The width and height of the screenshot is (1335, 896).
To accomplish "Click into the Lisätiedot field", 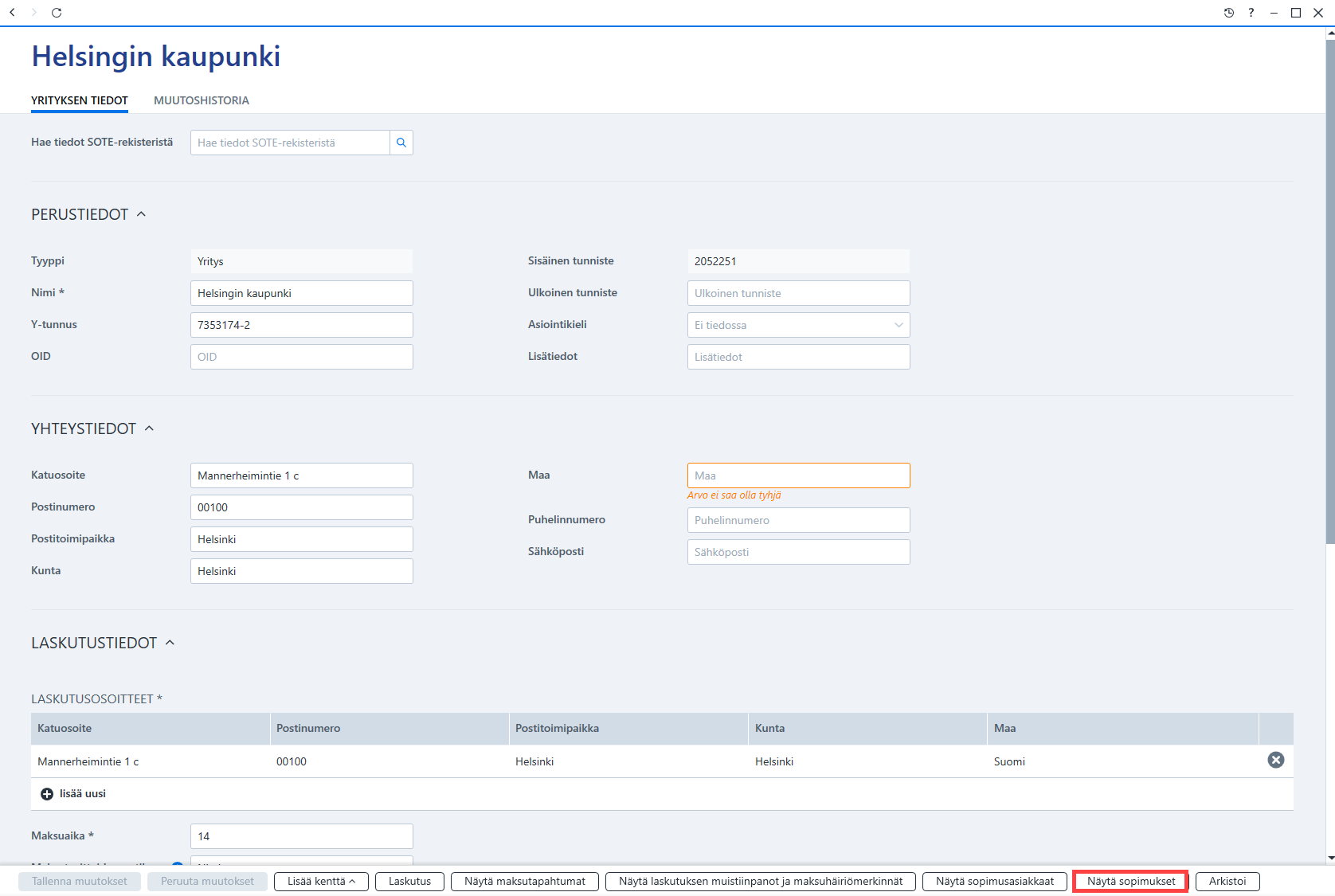I will [798, 357].
